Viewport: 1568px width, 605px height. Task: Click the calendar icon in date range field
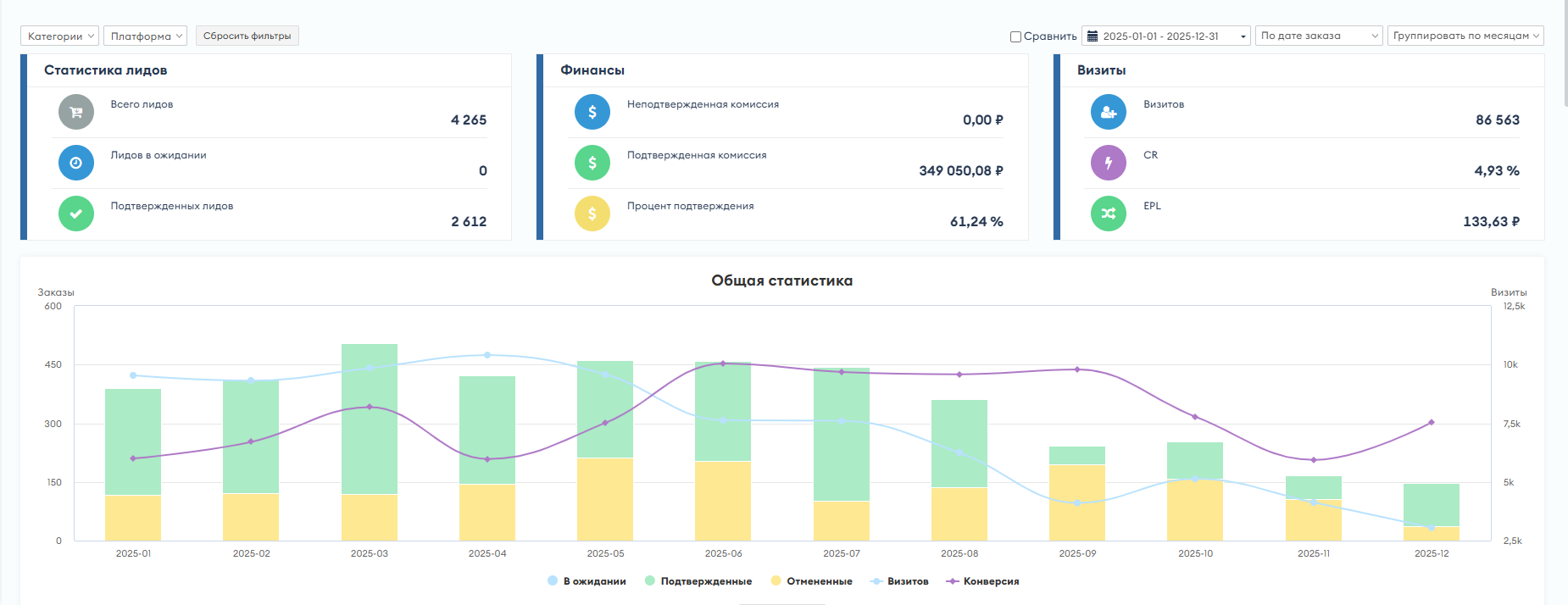point(1093,36)
